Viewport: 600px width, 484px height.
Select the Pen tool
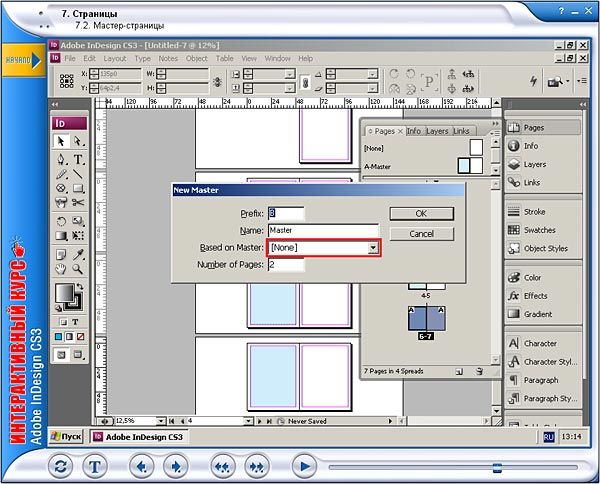pyautogui.click(x=61, y=159)
